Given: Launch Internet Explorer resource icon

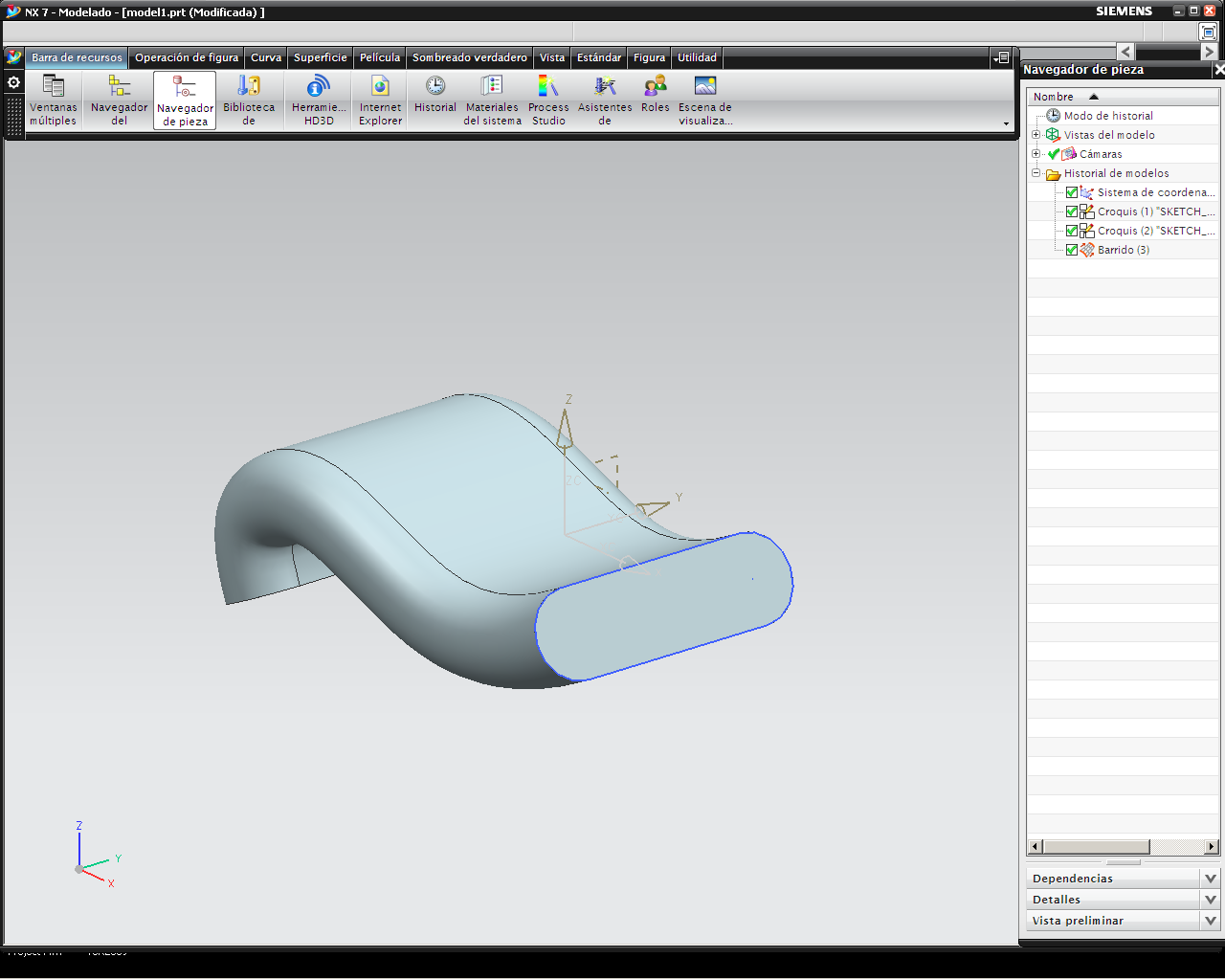Looking at the screenshot, I should [x=380, y=100].
